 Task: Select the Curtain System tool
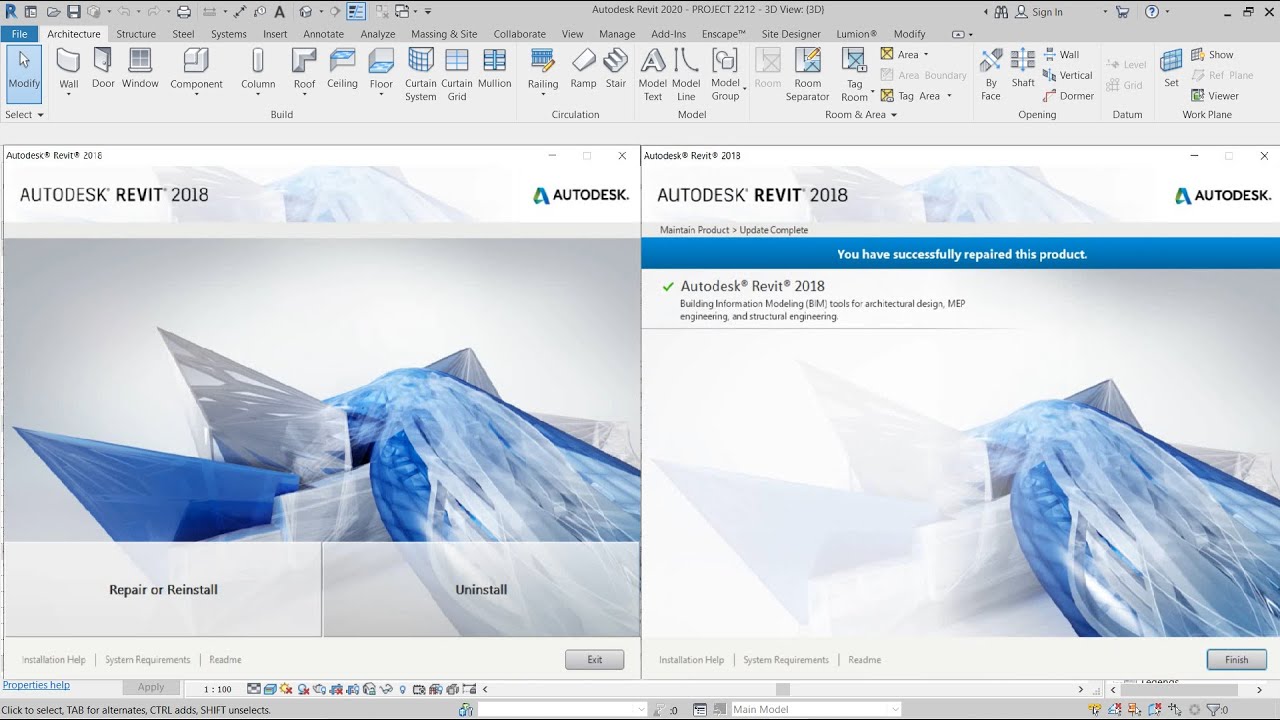coord(421,74)
